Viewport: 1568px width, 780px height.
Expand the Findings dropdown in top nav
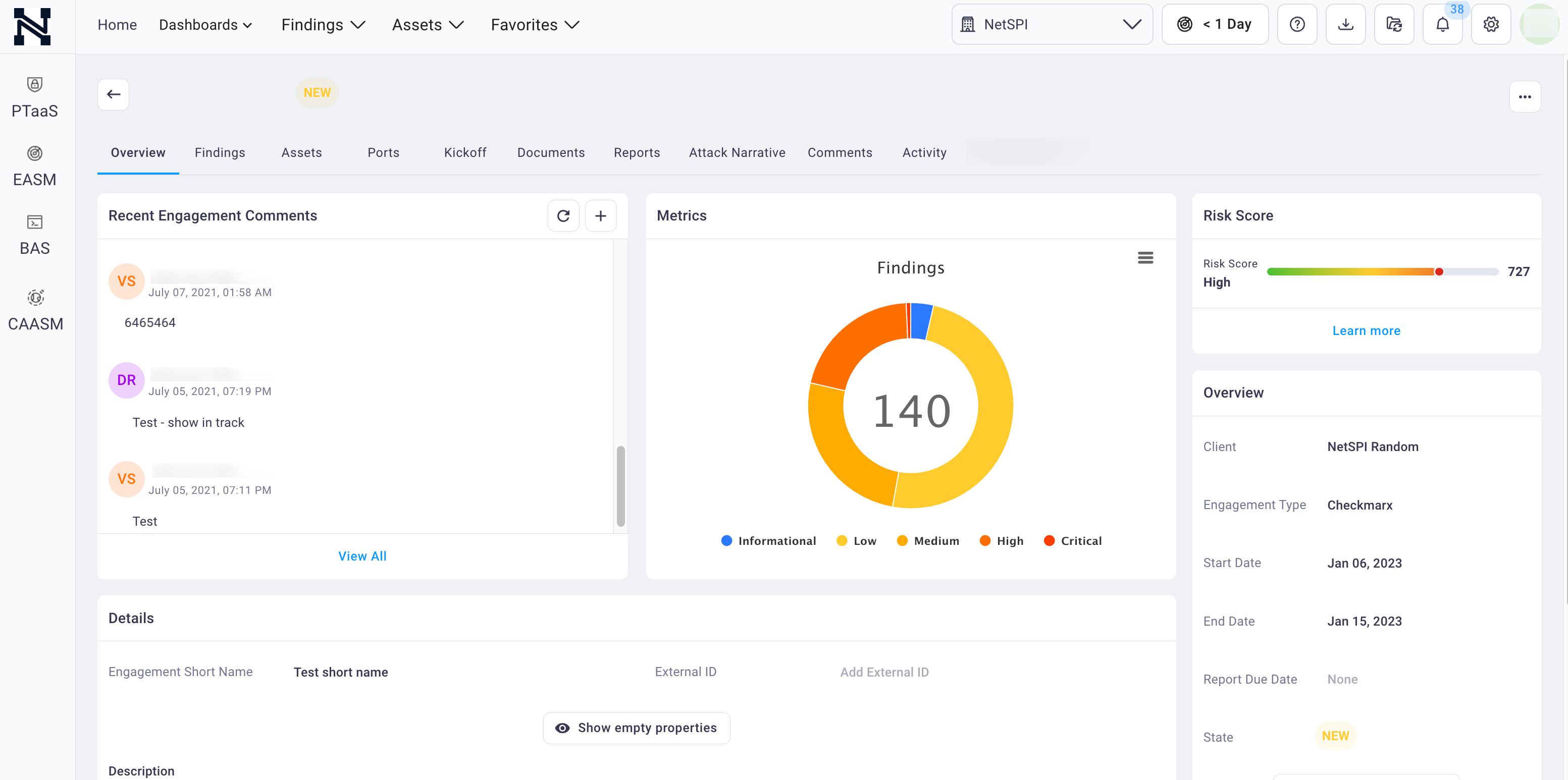(323, 25)
